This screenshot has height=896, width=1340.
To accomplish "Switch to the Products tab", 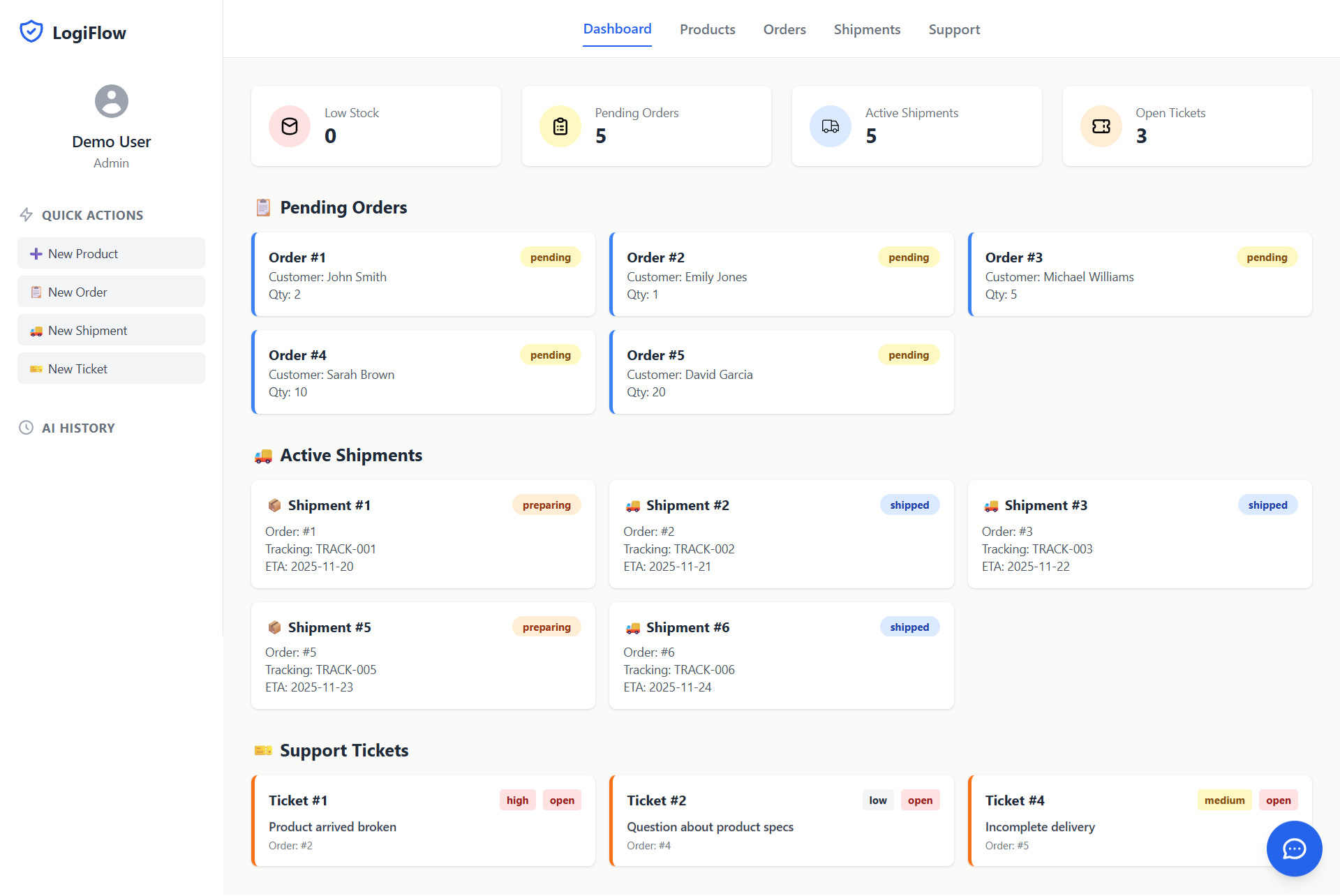I will [x=707, y=29].
